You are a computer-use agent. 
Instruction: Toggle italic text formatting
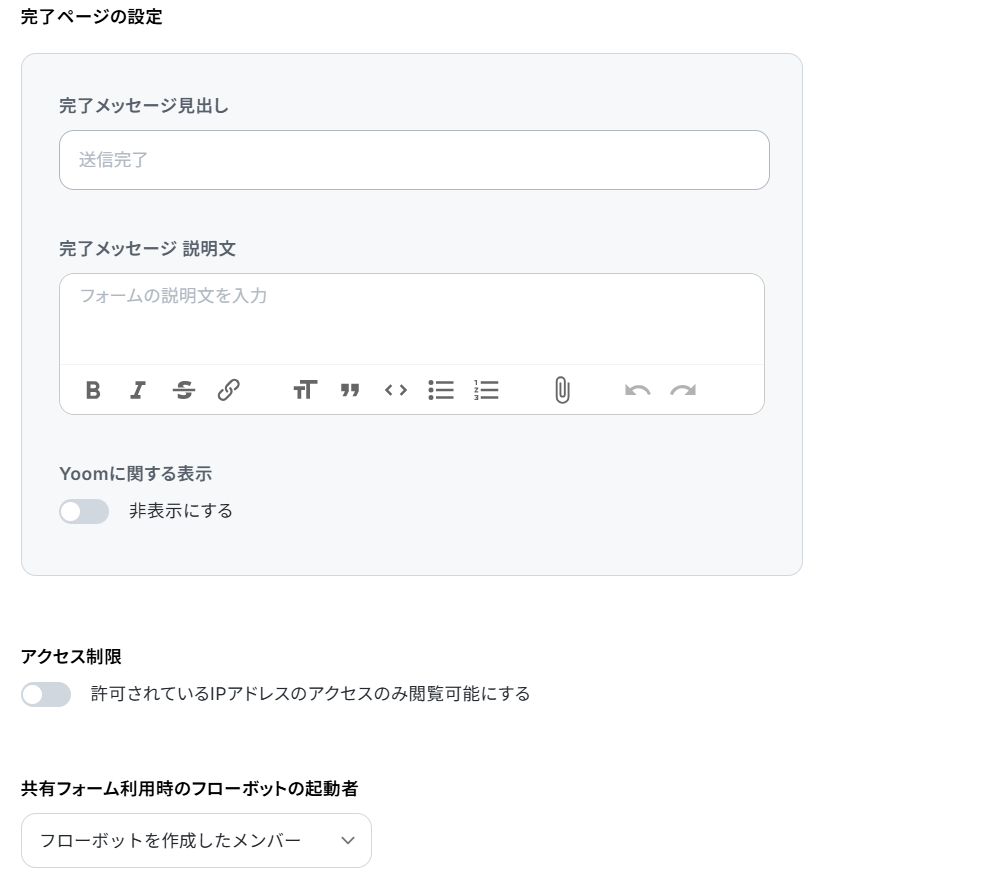pyautogui.click(x=138, y=390)
